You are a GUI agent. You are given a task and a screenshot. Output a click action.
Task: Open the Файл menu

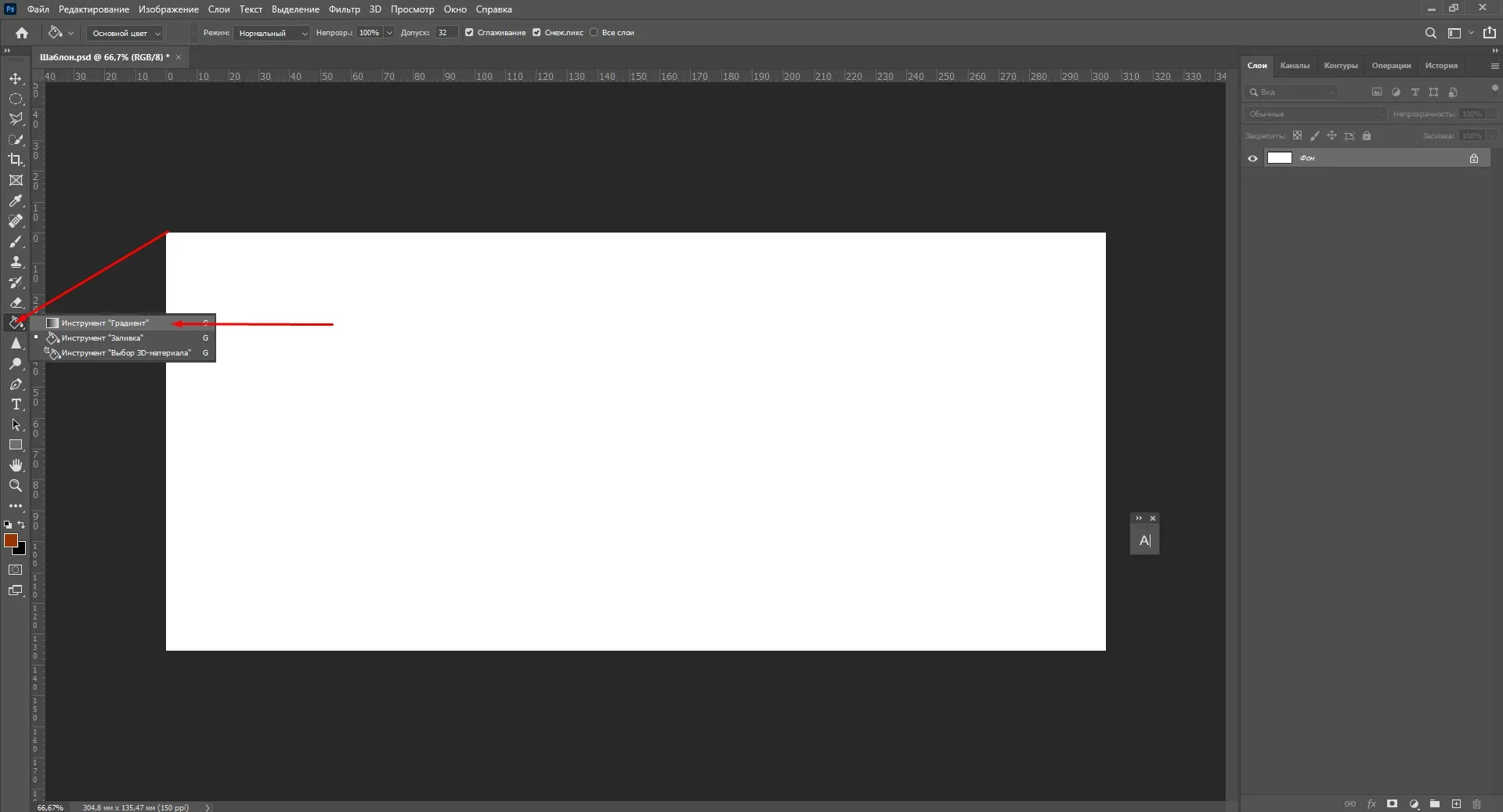(38, 9)
